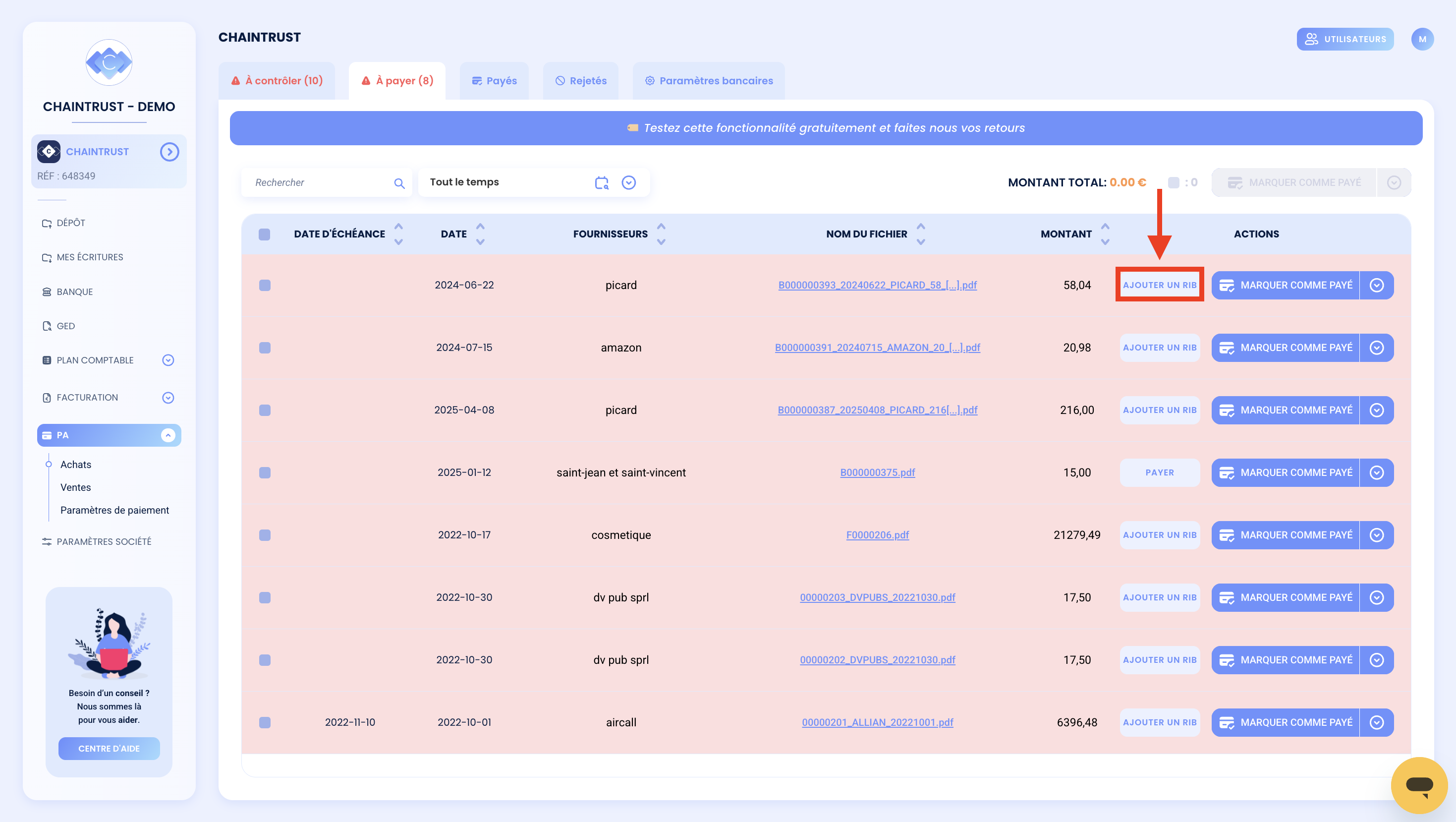Screen dimensions: 1456x822
Task: Open Paramètres bancaires tab
Action: [709, 81]
